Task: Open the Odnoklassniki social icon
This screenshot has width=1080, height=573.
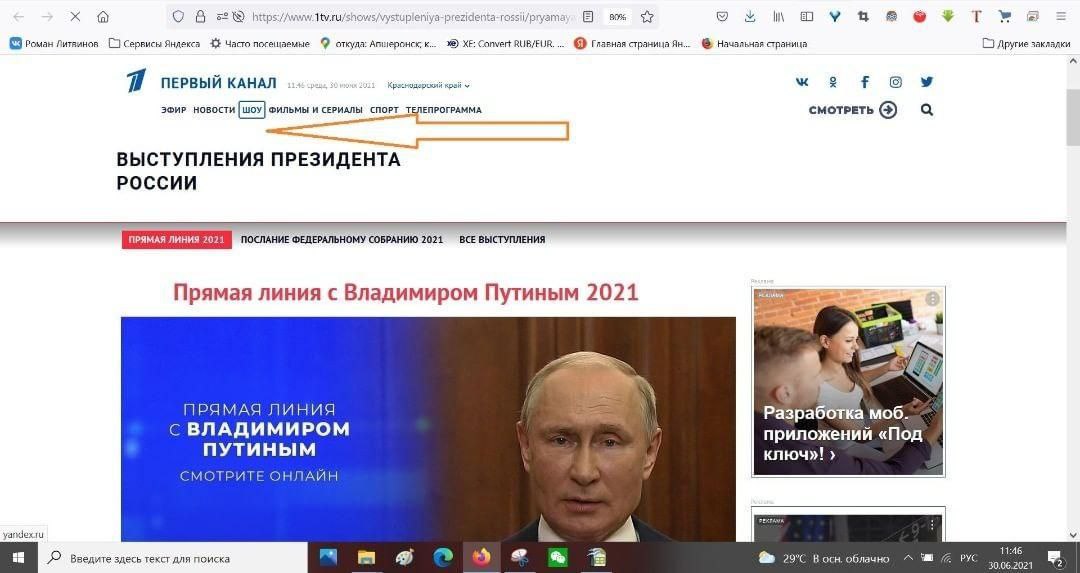Action: coord(833,82)
